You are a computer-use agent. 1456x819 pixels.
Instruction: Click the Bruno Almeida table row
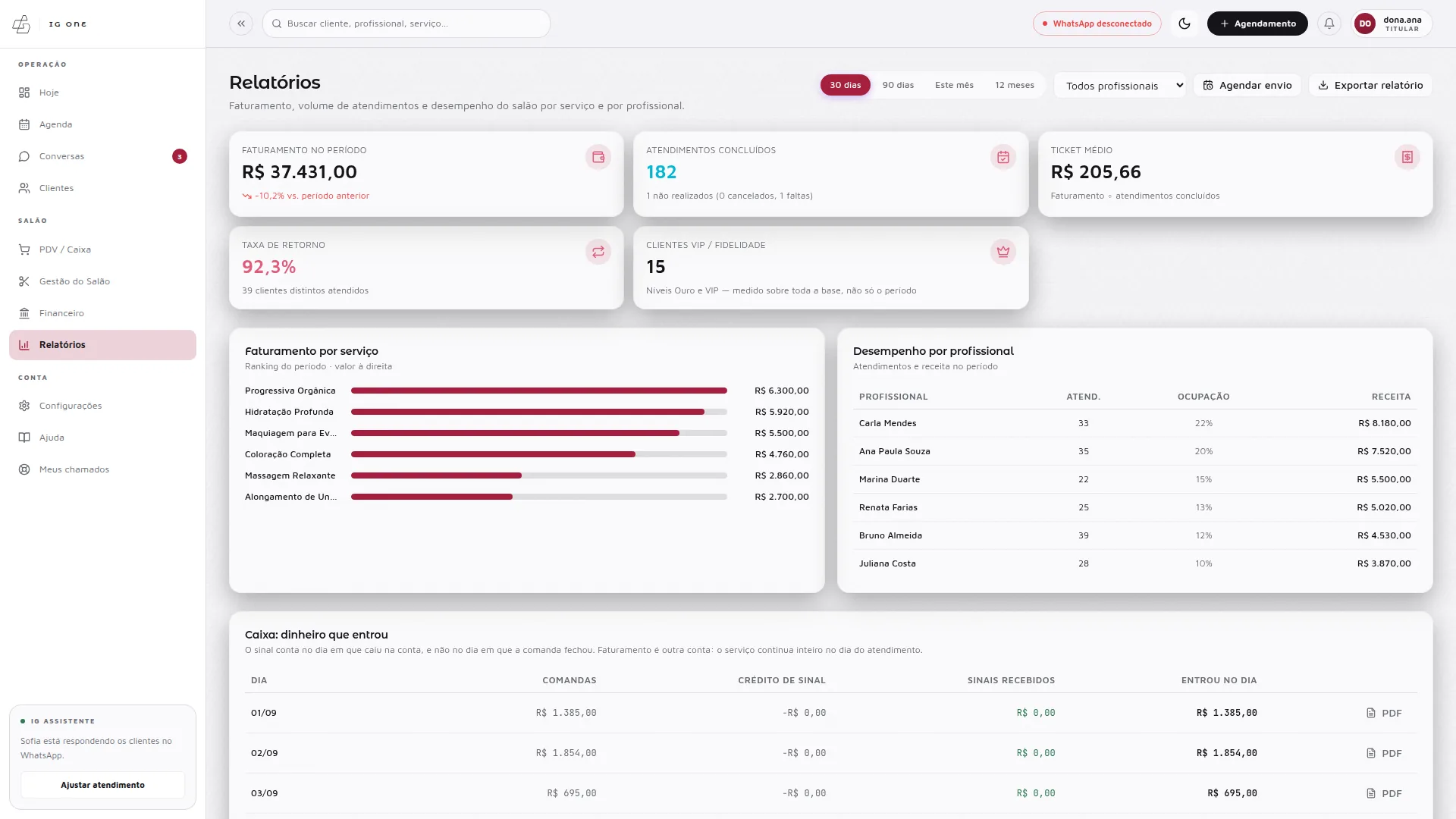[1134, 535]
